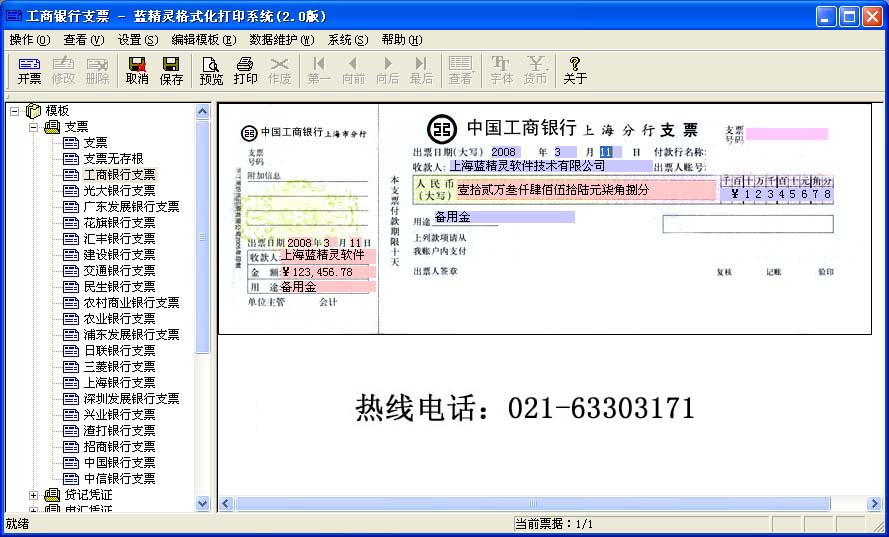Open the 操作 menu
The width and height of the screenshot is (889, 537).
29,40
